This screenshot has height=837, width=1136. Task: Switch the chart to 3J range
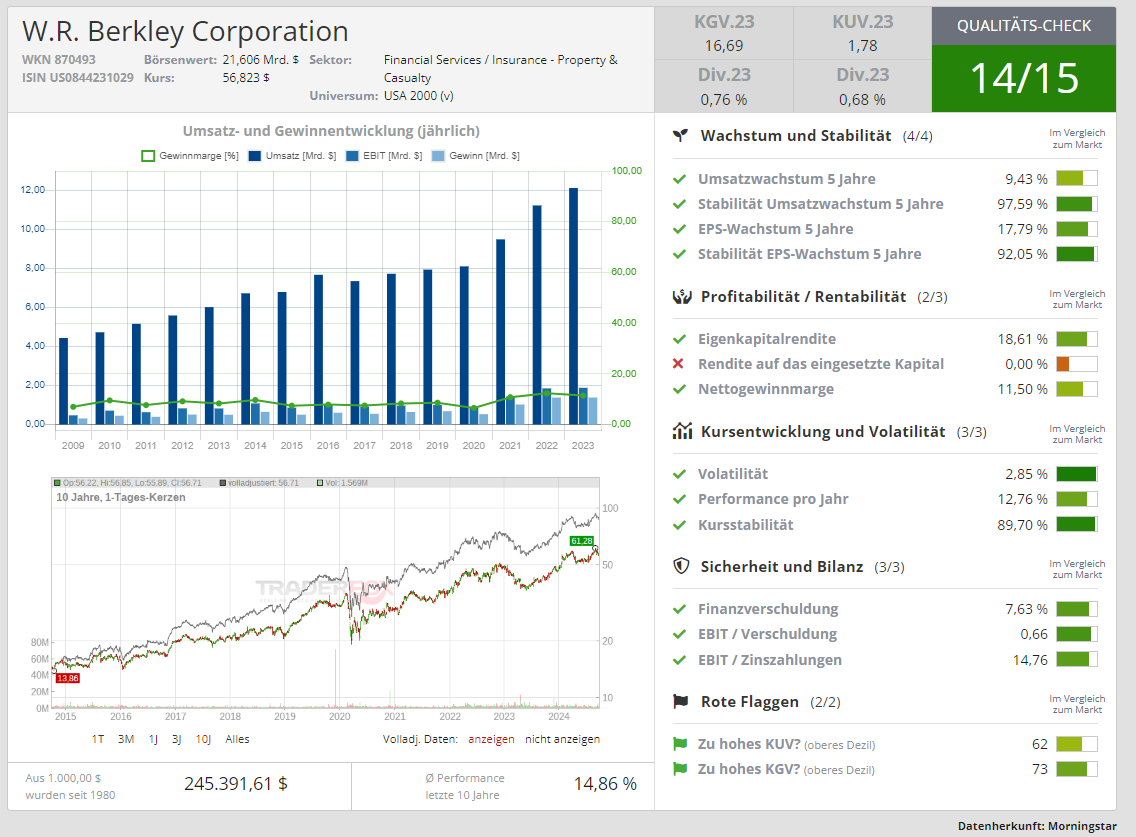[176, 739]
